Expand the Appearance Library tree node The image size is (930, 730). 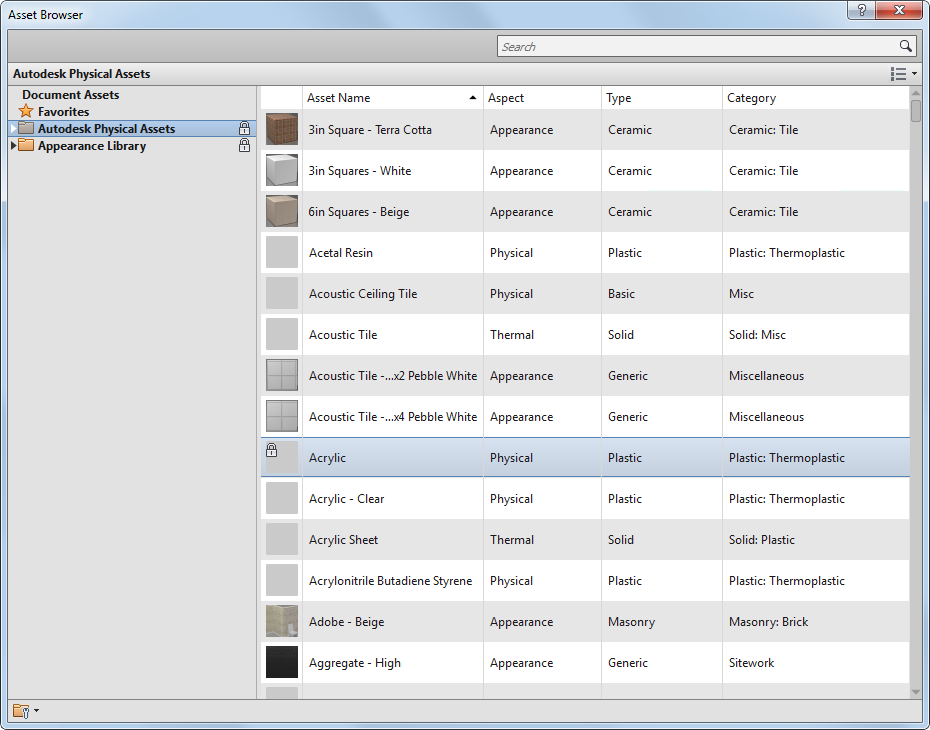point(13,145)
